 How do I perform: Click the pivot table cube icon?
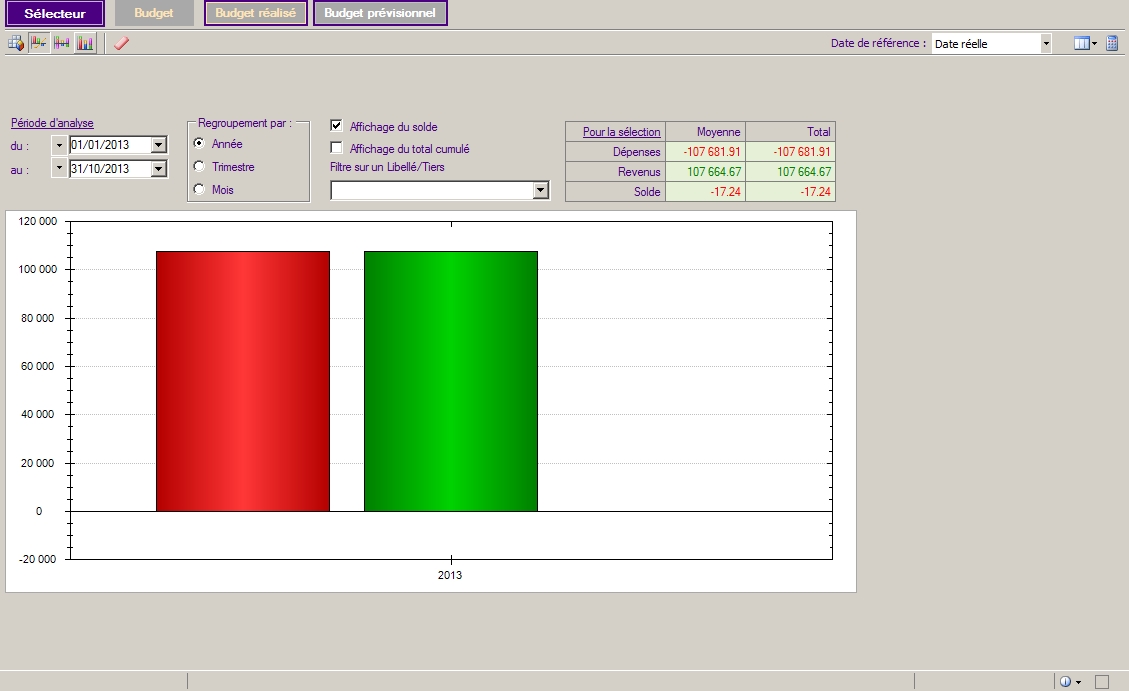tap(16, 43)
